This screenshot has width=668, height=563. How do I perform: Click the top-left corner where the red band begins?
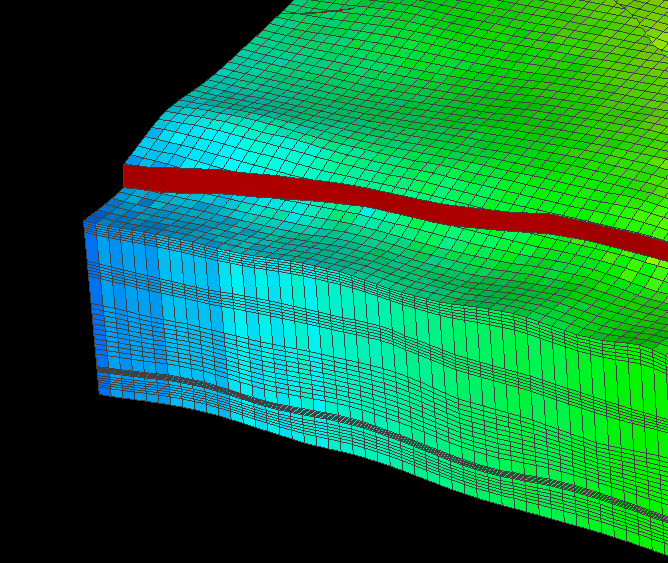coord(126,168)
